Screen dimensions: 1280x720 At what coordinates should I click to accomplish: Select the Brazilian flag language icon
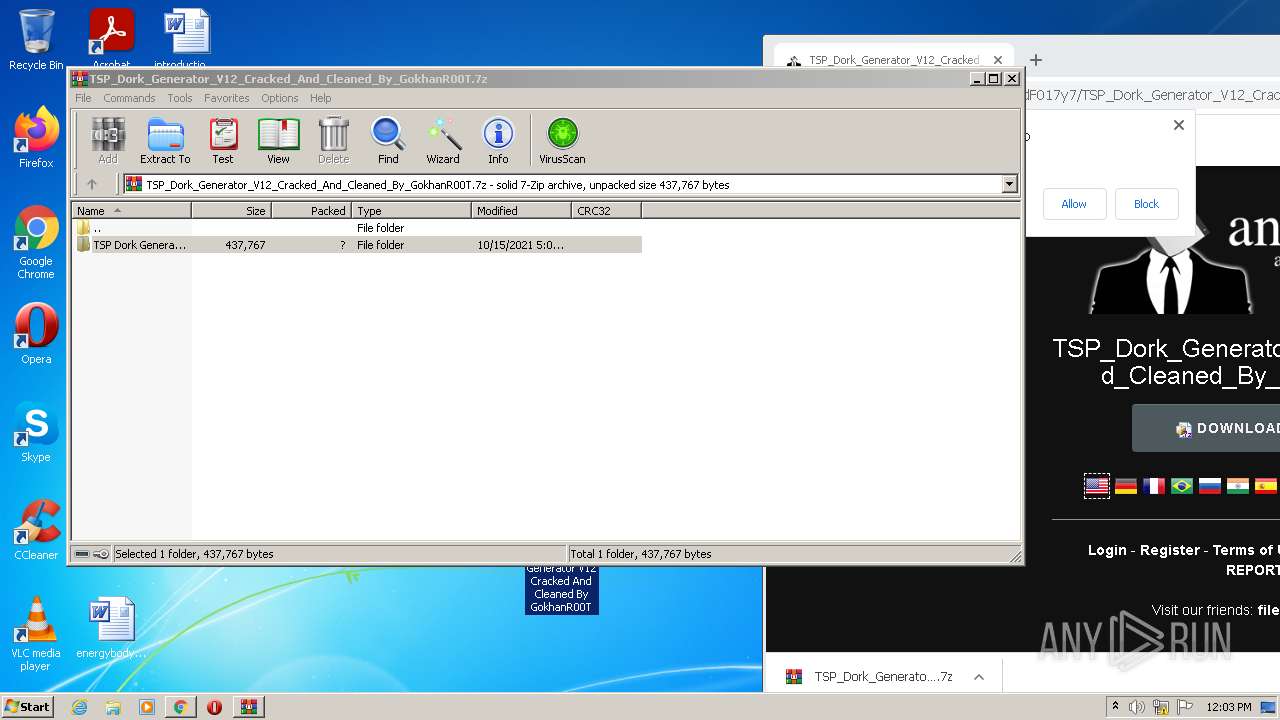pyautogui.click(x=1182, y=486)
